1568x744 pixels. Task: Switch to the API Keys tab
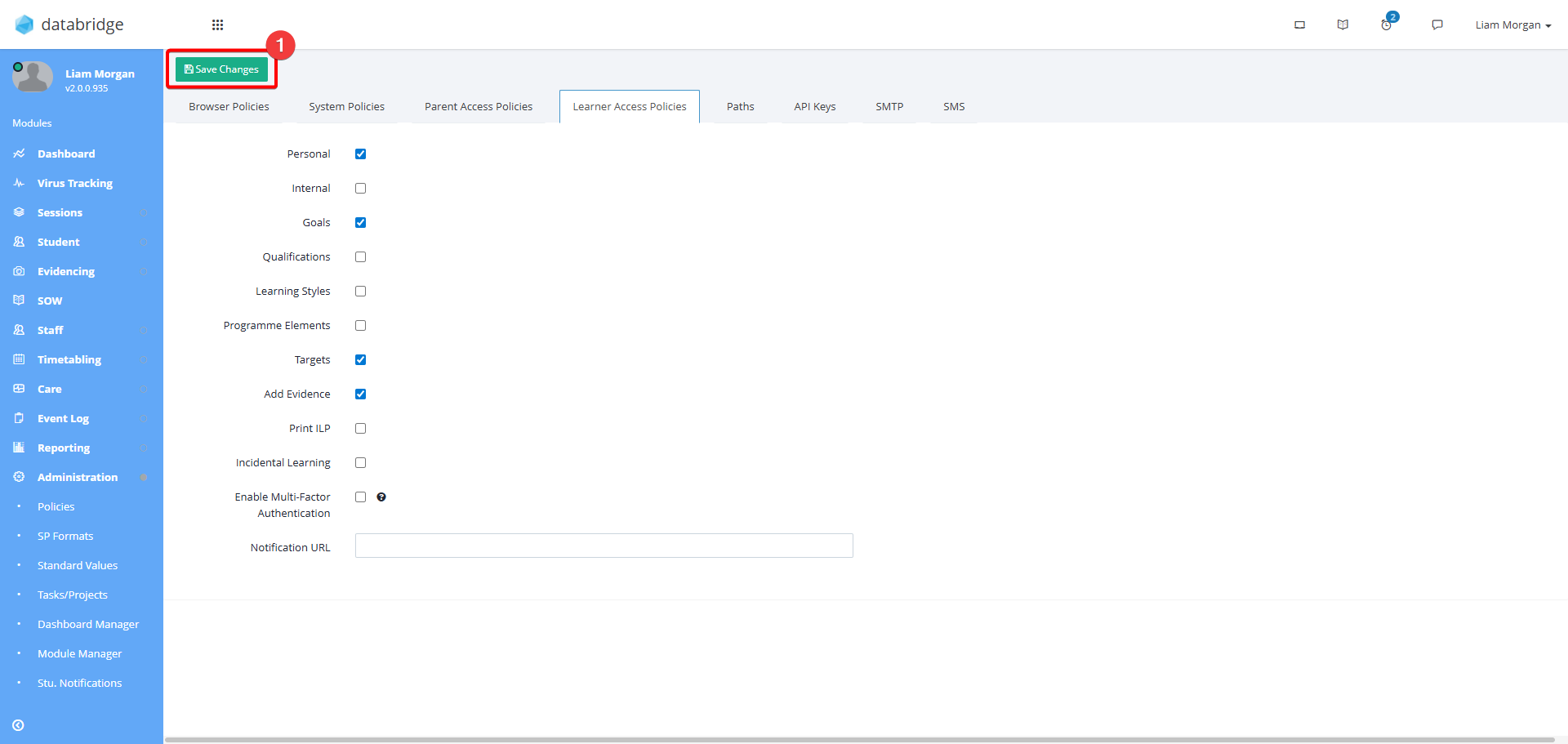(x=815, y=106)
